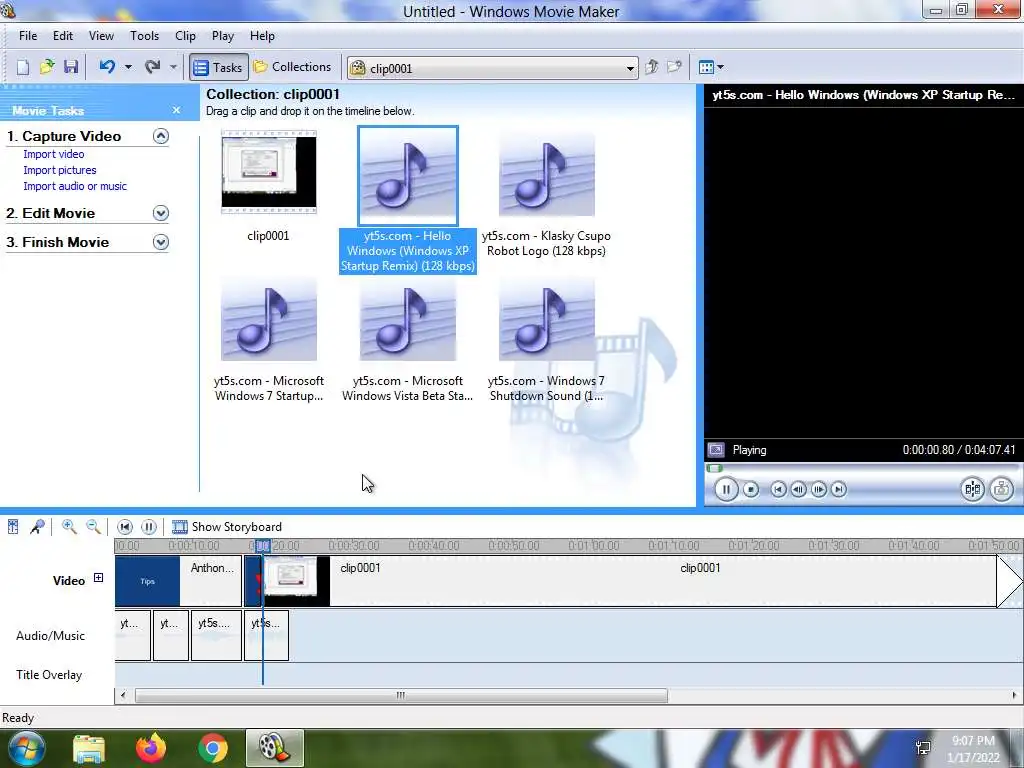Close the Movie Tasks pane
This screenshot has width=1024, height=768.
(x=176, y=110)
